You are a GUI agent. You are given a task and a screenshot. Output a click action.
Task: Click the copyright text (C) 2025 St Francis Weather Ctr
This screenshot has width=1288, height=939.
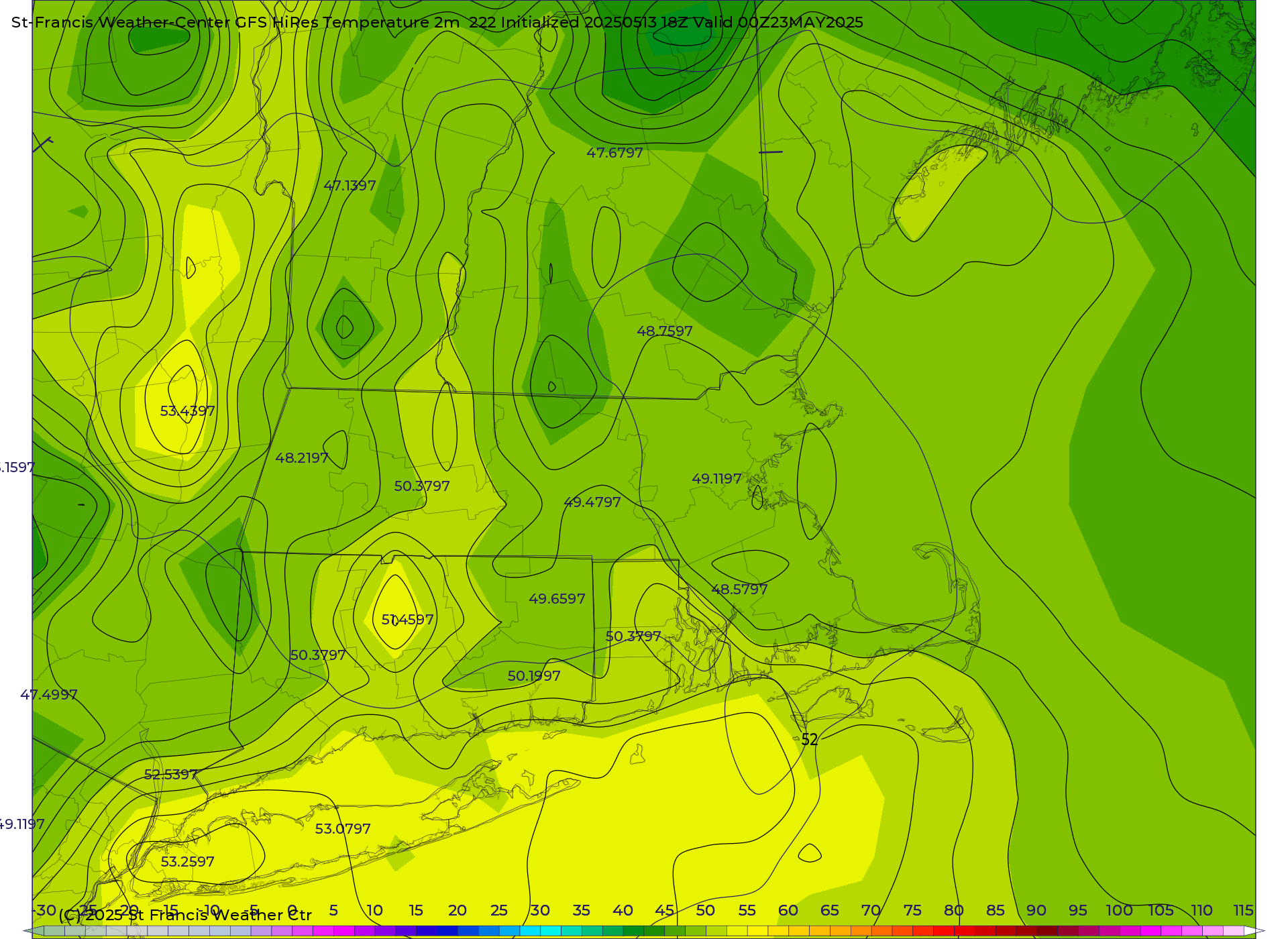click(x=185, y=916)
